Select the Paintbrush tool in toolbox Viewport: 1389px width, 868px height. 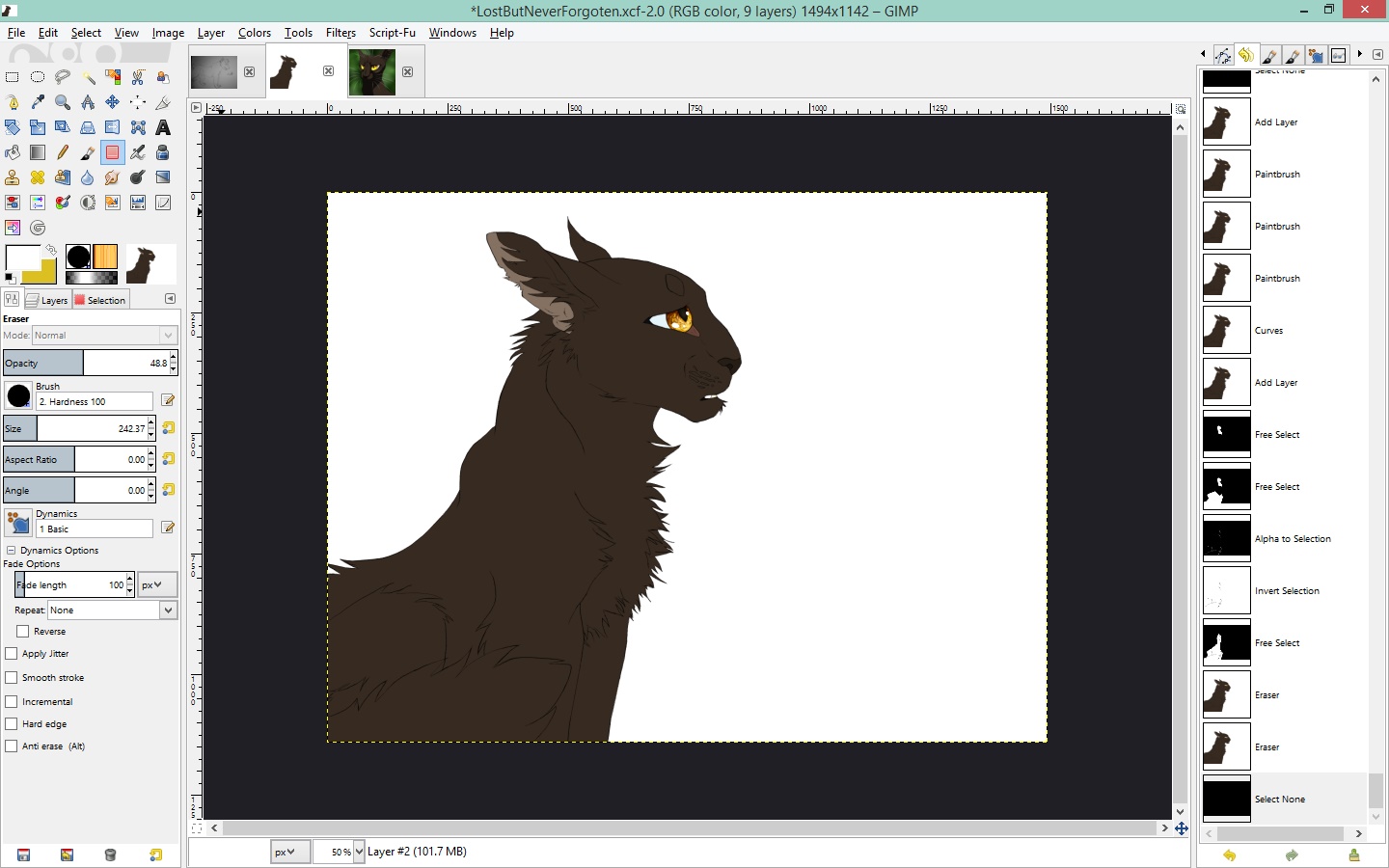(x=88, y=152)
